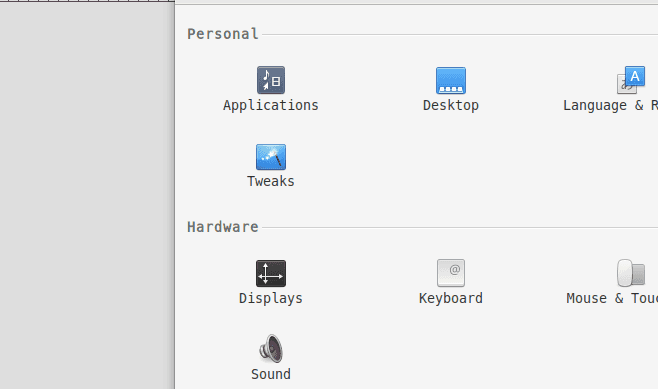Select the Applications text label
658x389 pixels.
click(x=271, y=105)
